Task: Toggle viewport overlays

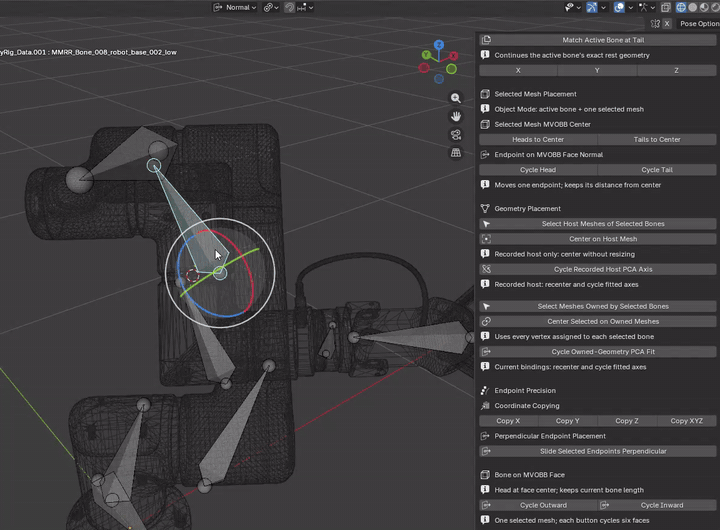Action: (619, 7)
